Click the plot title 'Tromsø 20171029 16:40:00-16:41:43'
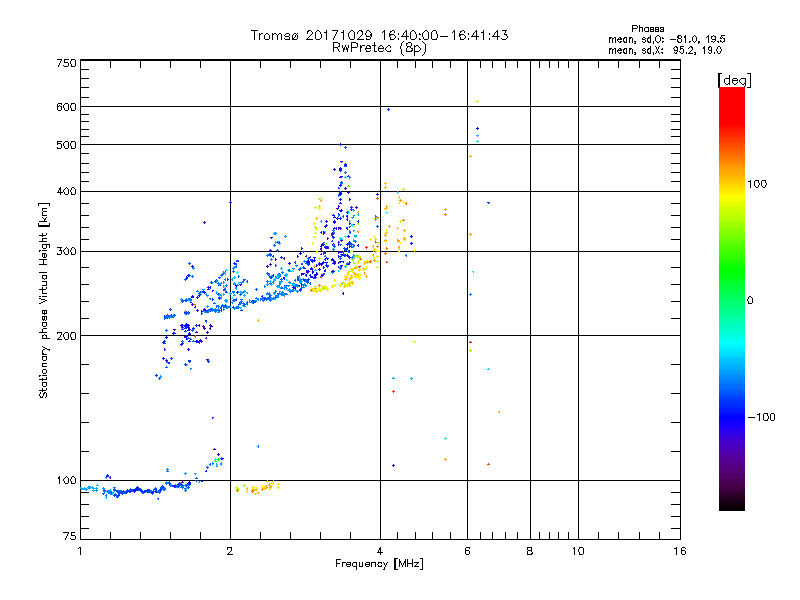800x600 pixels. point(379,35)
